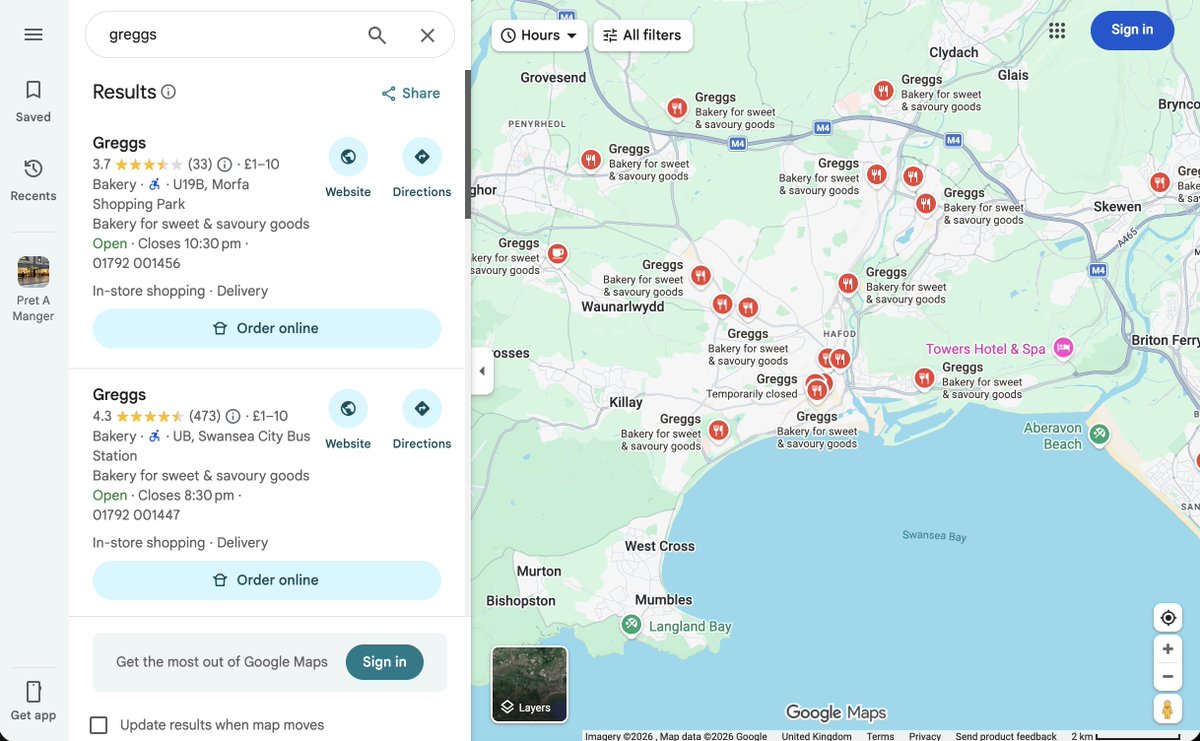Click Send product feedback
The height and width of the screenshot is (741, 1200).
pos(1006,736)
